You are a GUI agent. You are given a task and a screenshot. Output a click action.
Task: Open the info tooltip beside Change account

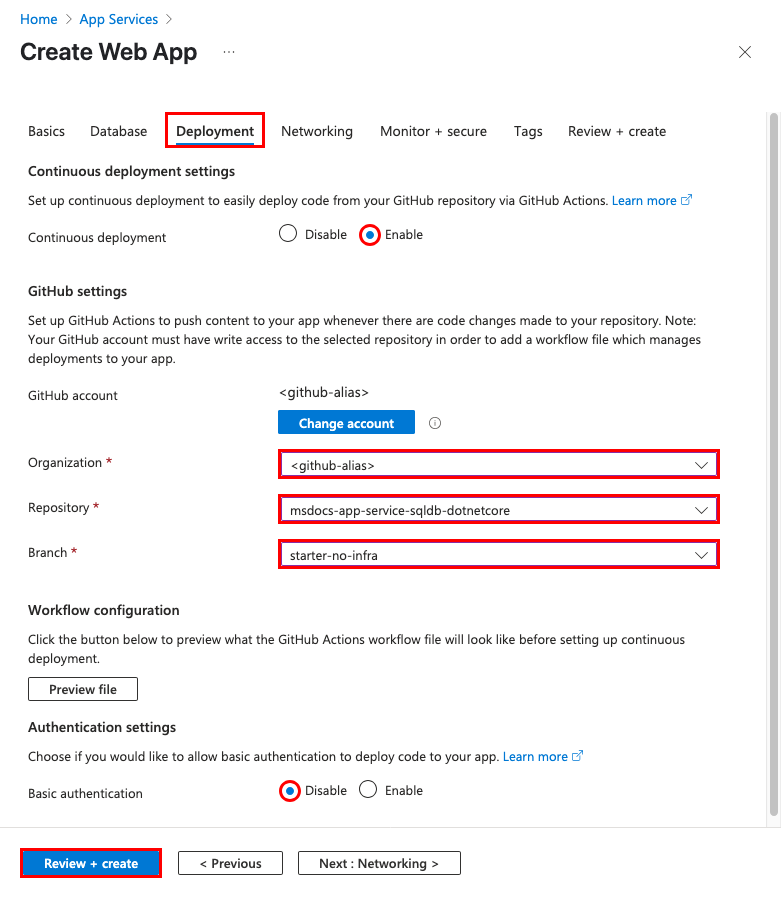click(x=434, y=422)
